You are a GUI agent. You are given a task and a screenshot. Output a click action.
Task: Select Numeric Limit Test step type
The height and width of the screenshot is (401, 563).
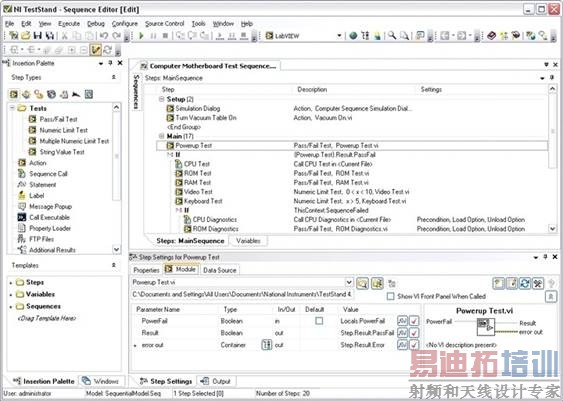click(64, 130)
